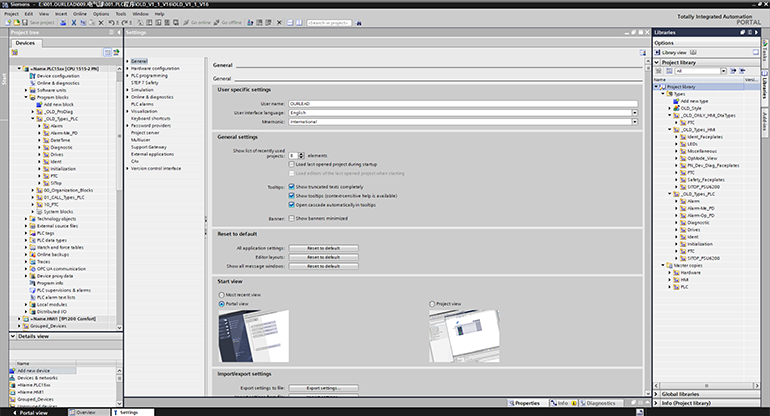Screen dimensions: 770x416
Task: Adjust recently used projects count stepper
Action: [300, 155]
